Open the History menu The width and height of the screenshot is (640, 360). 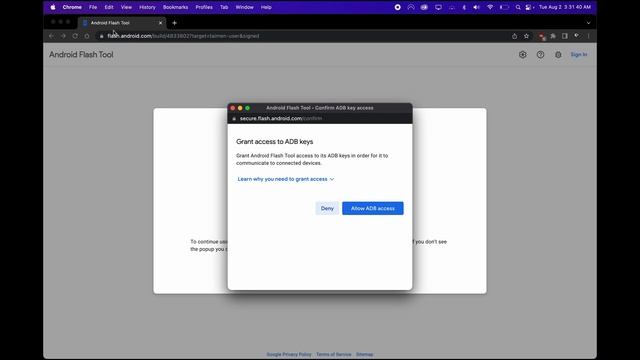pyautogui.click(x=147, y=7)
